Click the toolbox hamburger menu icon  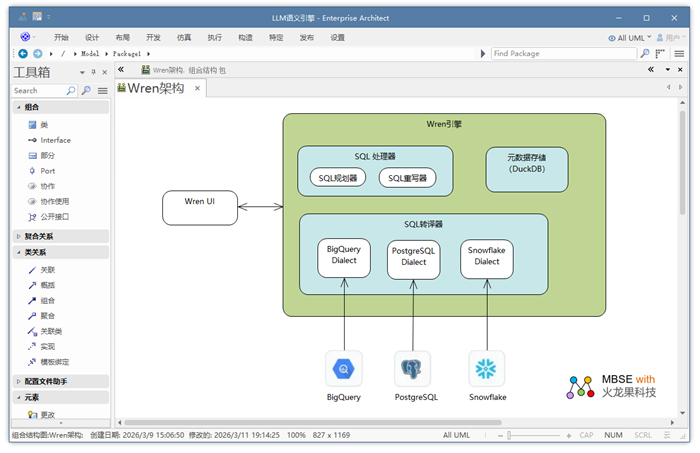102,90
